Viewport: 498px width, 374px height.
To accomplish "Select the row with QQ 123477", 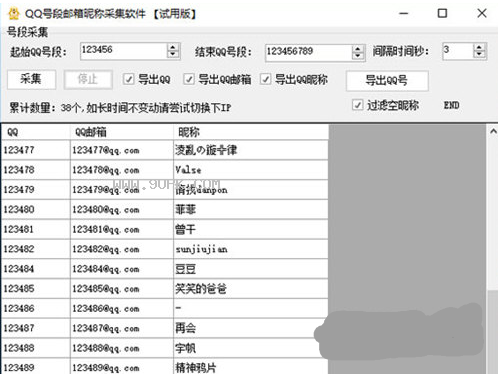I will pyautogui.click(x=165, y=150).
